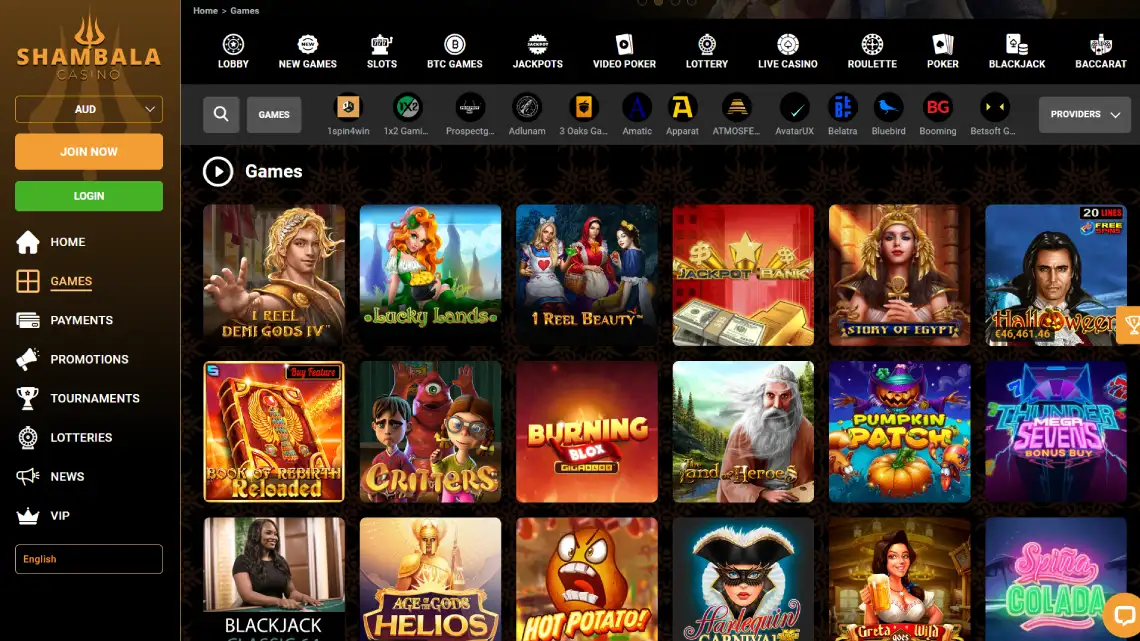The height and width of the screenshot is (641, 1140).
Task: Open the BTC Games category
Action: point(454,51)
